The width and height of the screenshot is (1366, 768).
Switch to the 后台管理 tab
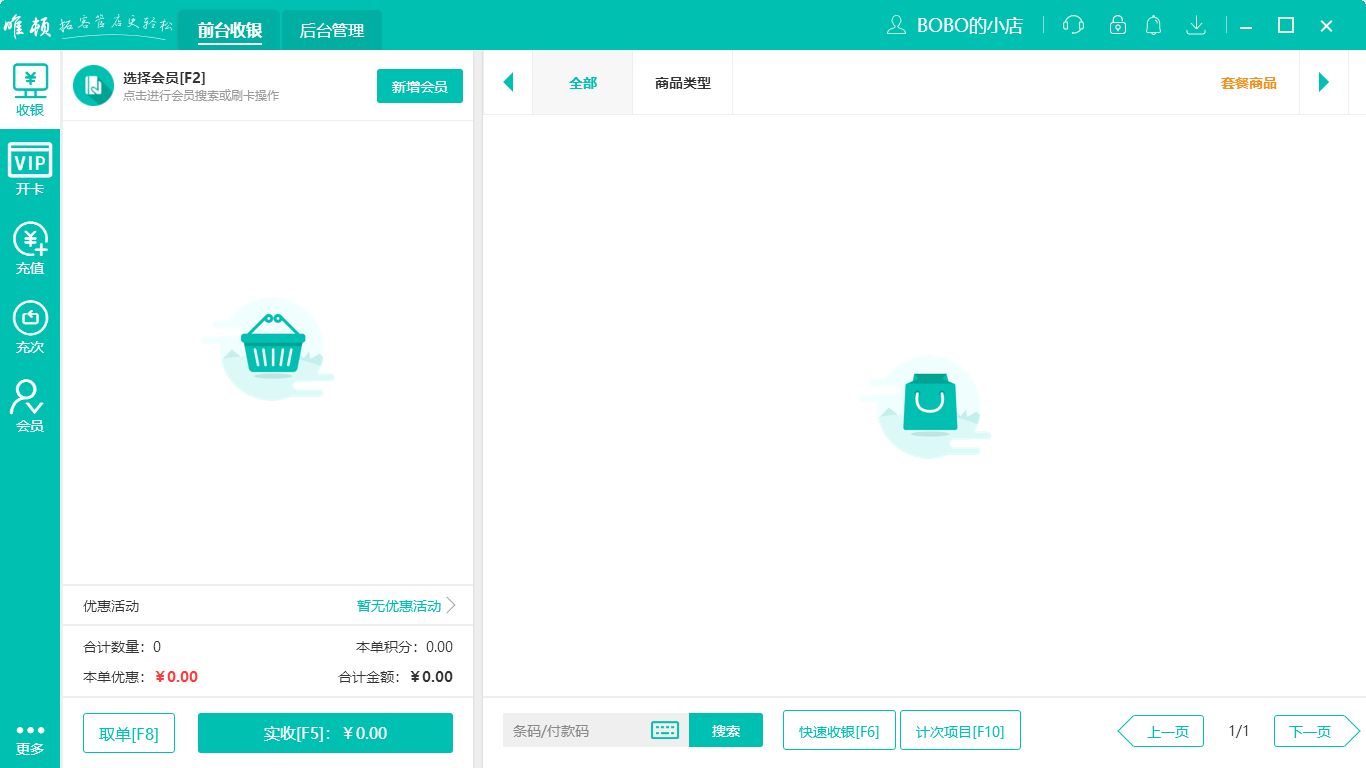point(332,30)
